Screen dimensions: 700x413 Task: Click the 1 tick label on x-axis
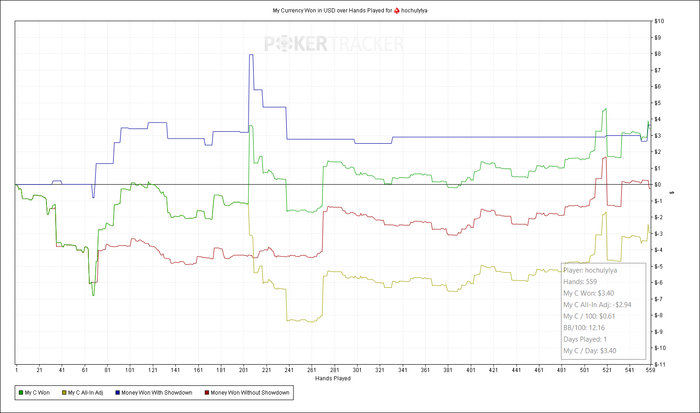[17, 370]
